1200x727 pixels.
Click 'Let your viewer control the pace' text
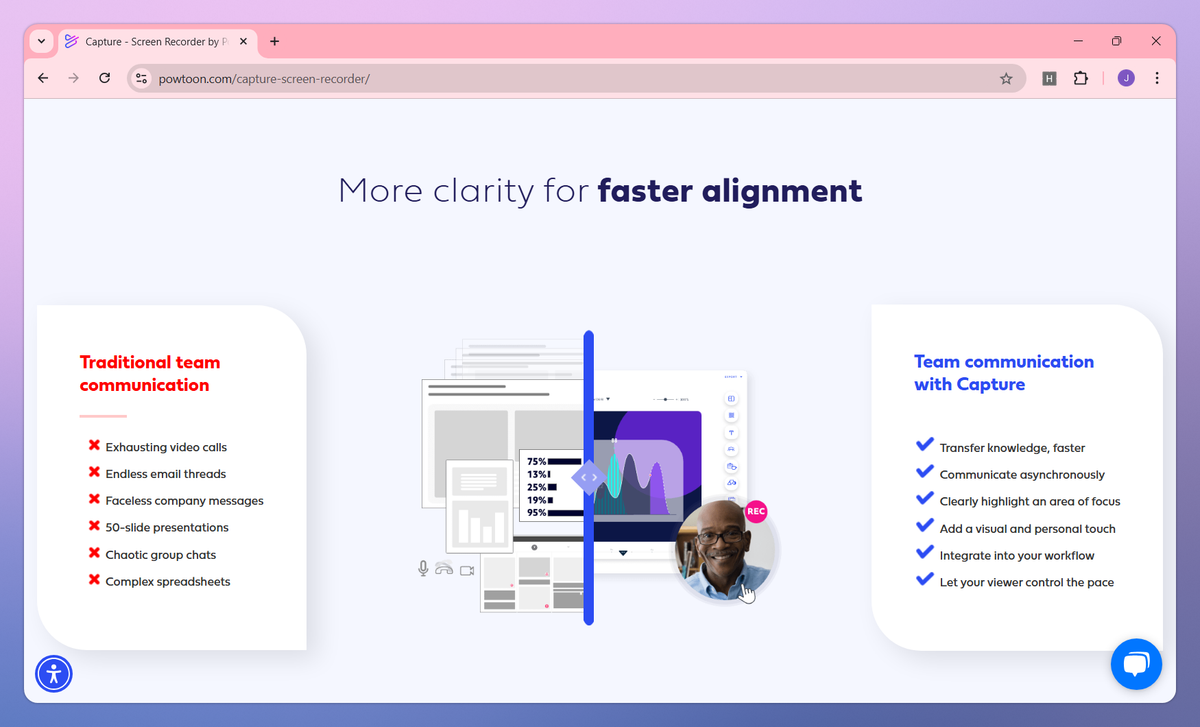pyautogui.click(x=1027, y=582)
